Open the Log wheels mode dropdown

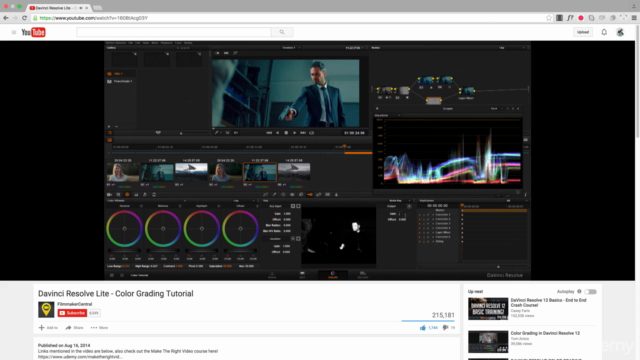pos(244,201)
